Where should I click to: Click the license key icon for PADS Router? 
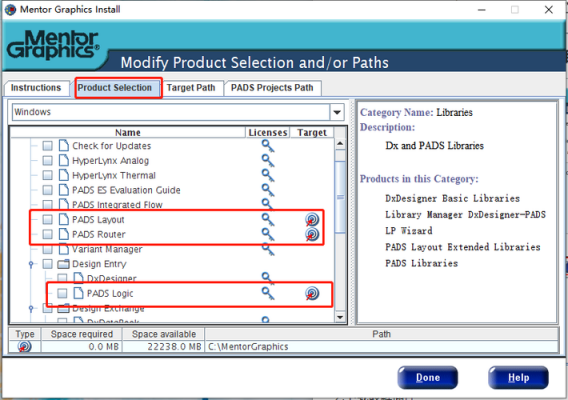pyautogui.click(x=268, y=234)
